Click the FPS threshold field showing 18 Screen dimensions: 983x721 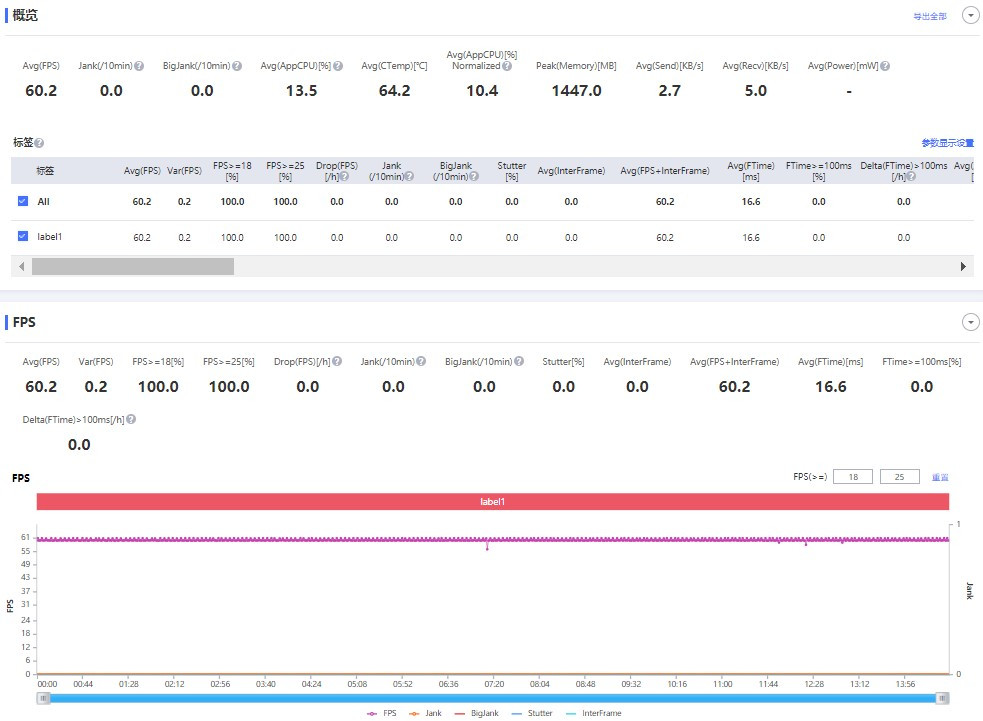pos(852,477)
